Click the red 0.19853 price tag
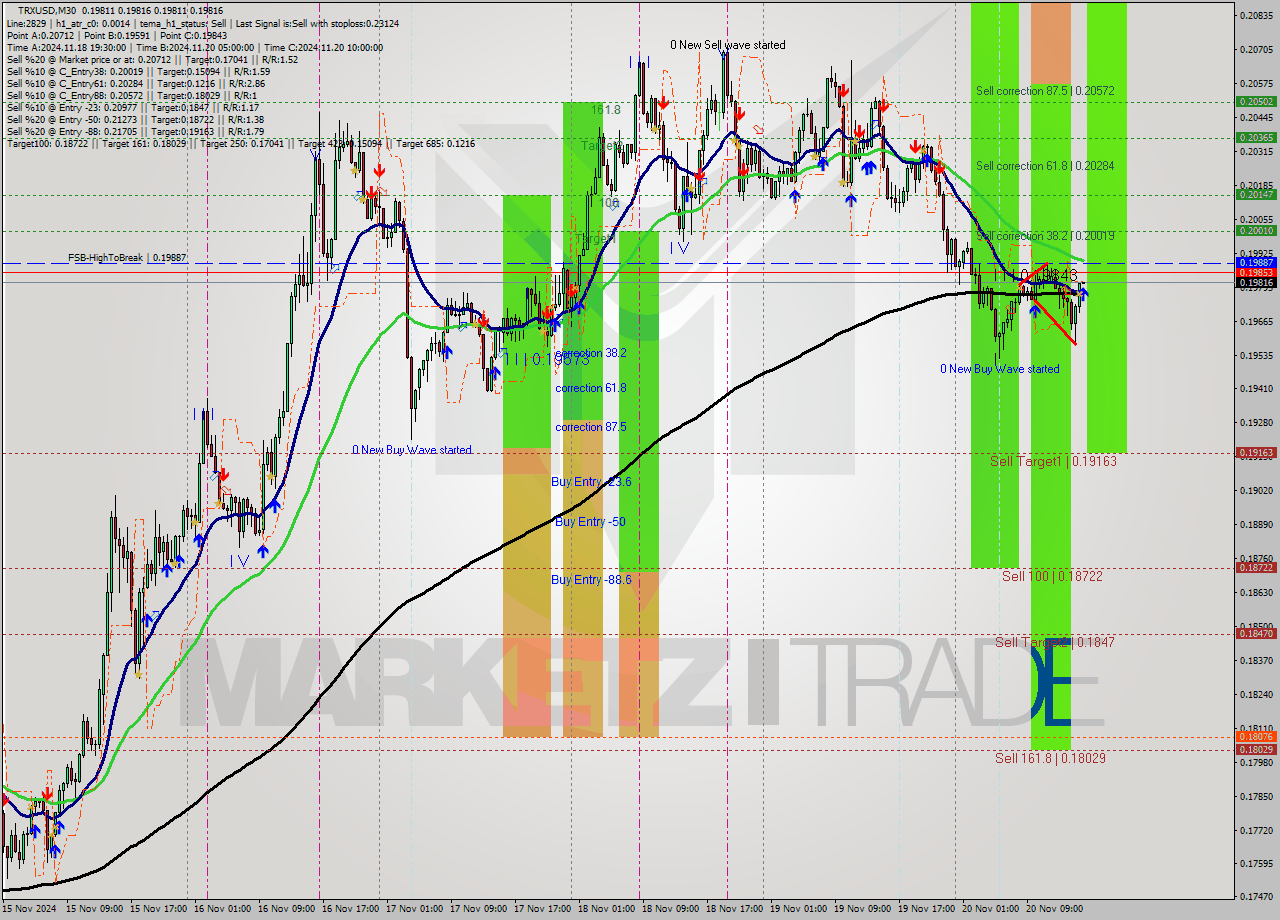Screen dimensions: 1280x920 1256,272
